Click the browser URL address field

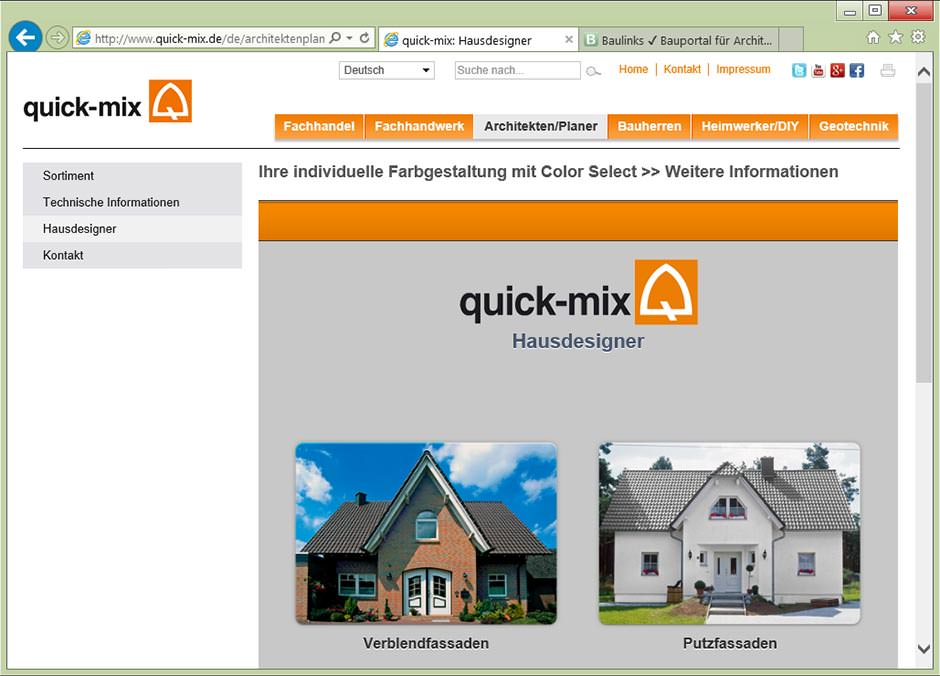[x=210, y=38]
